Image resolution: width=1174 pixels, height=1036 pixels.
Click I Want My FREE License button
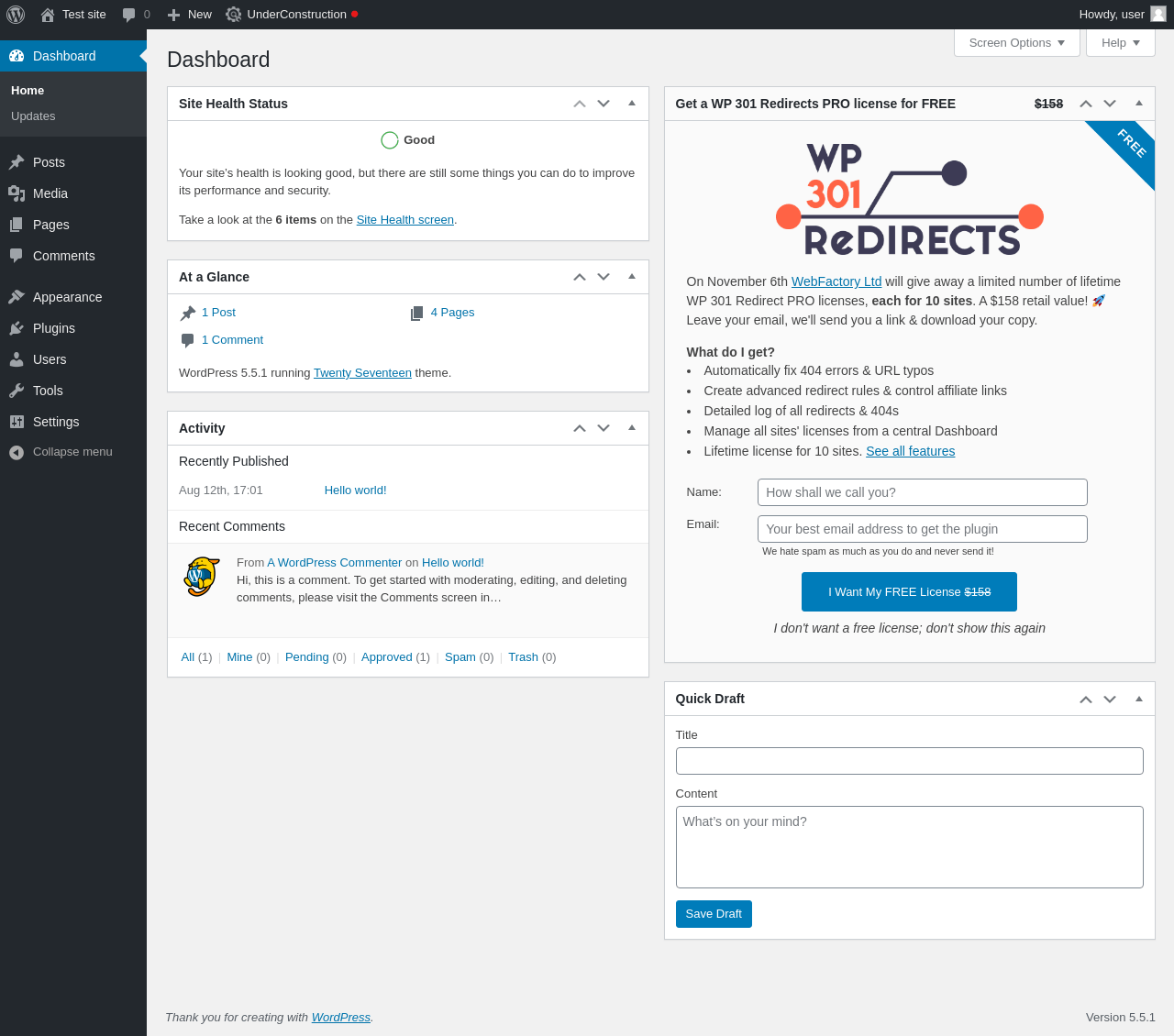click(909, 592)
